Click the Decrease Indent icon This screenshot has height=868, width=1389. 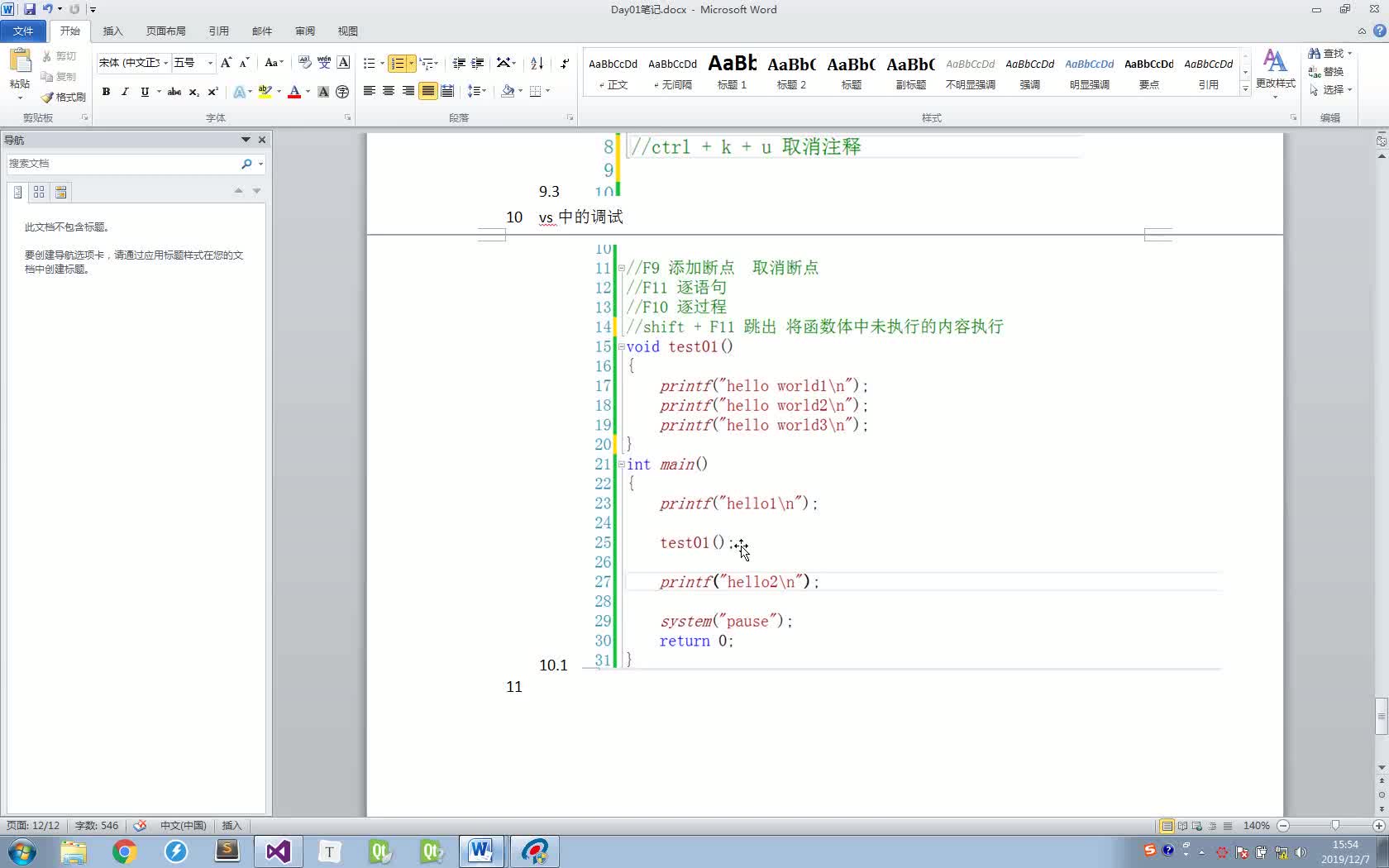point(459,63)
